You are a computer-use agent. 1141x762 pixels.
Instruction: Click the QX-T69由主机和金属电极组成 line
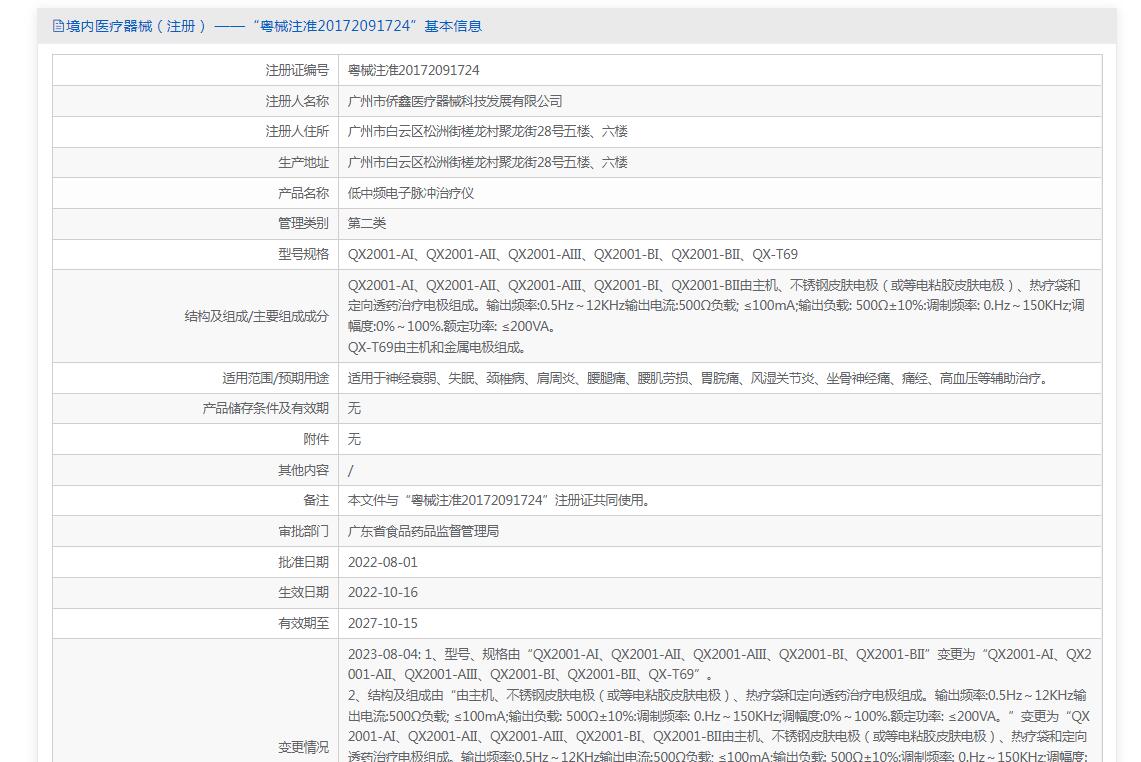437,348
